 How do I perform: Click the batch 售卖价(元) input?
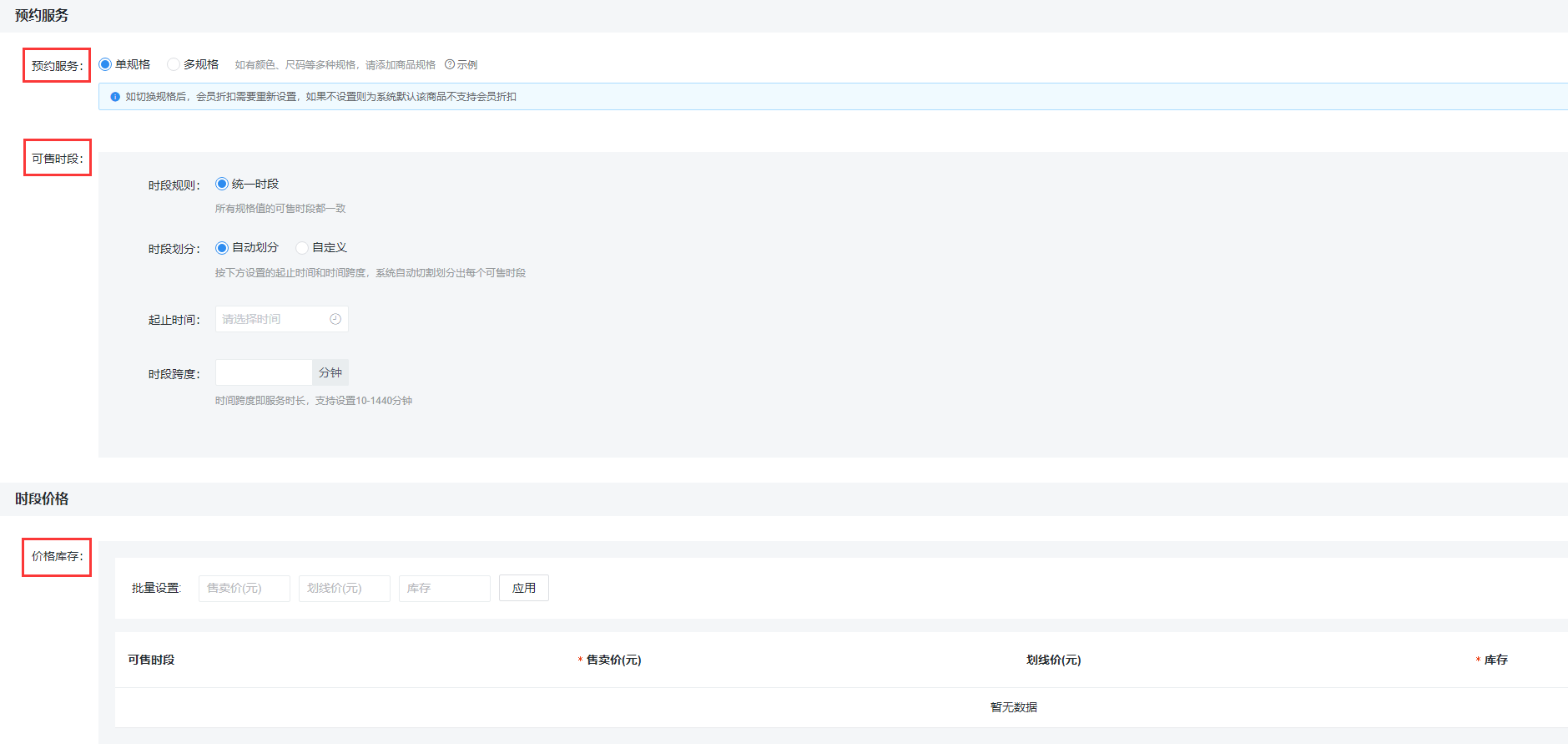tap(244, 589)
